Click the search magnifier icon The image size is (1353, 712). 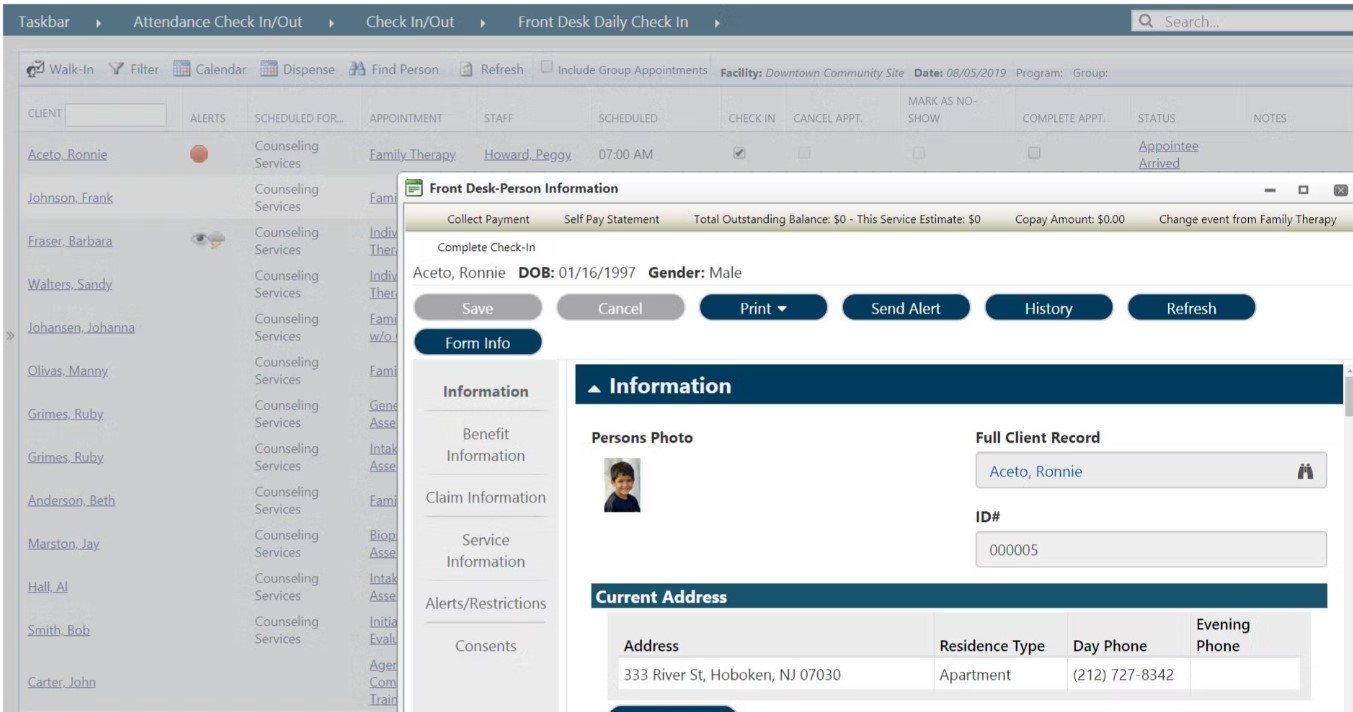pyautogui.click(x=1146, y=21)
